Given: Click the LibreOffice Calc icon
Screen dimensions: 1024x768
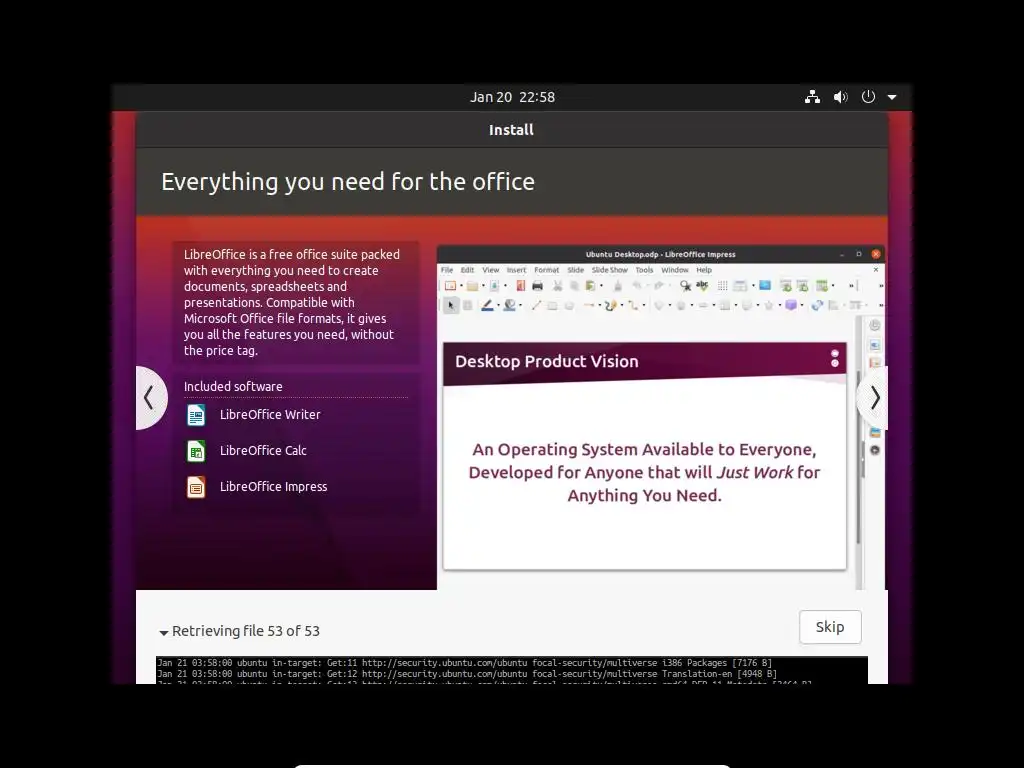Looking at the screenshot, I should pyautogui.click(x=196, y=451).
